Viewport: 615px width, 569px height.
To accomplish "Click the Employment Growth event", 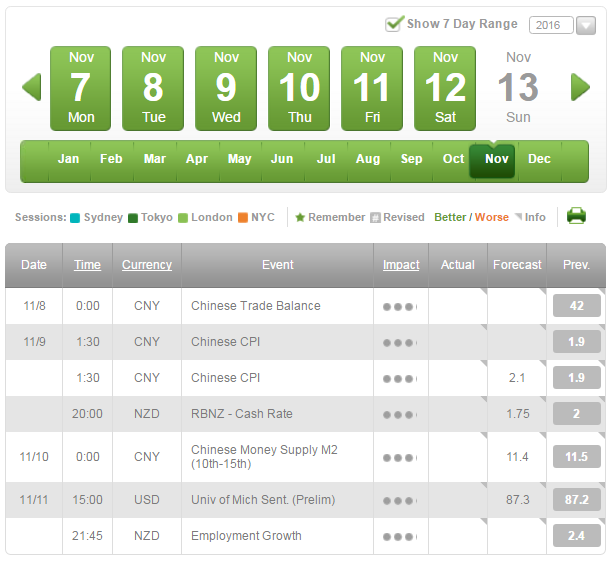I will coord(246,536).
